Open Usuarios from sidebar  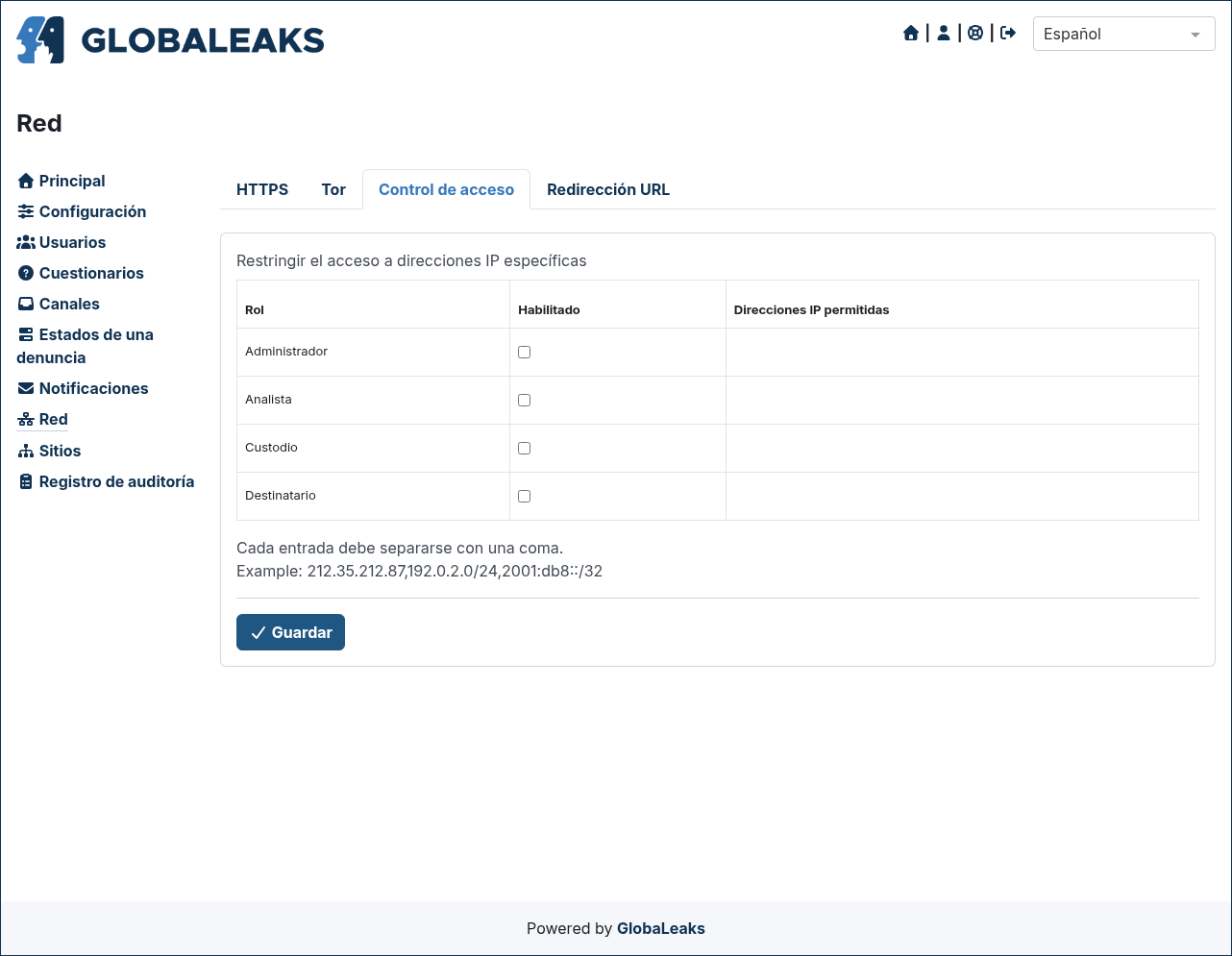click(62, 242)
